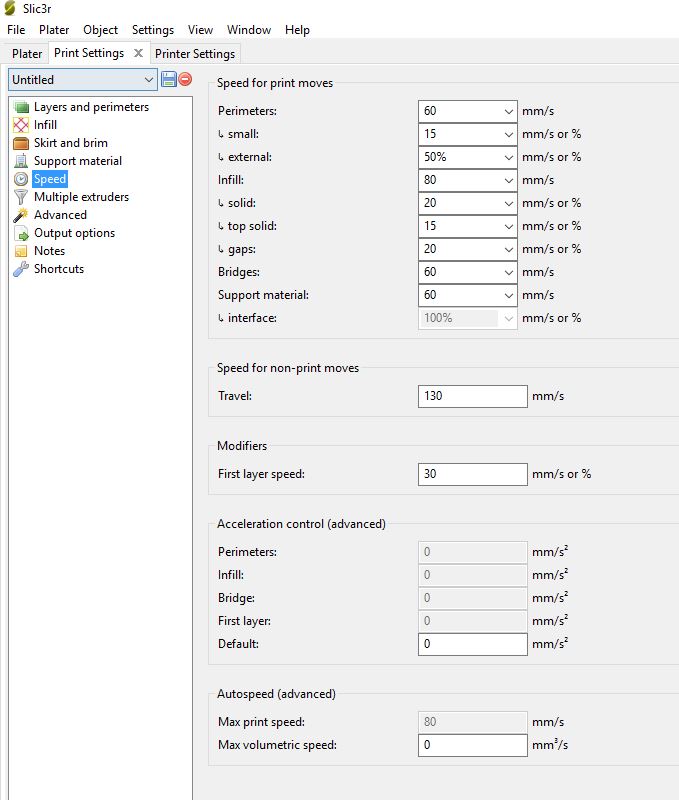The image size is (679, 800).
Task: Open Layers and perimeters settings icon
Action: coord(21,107)
